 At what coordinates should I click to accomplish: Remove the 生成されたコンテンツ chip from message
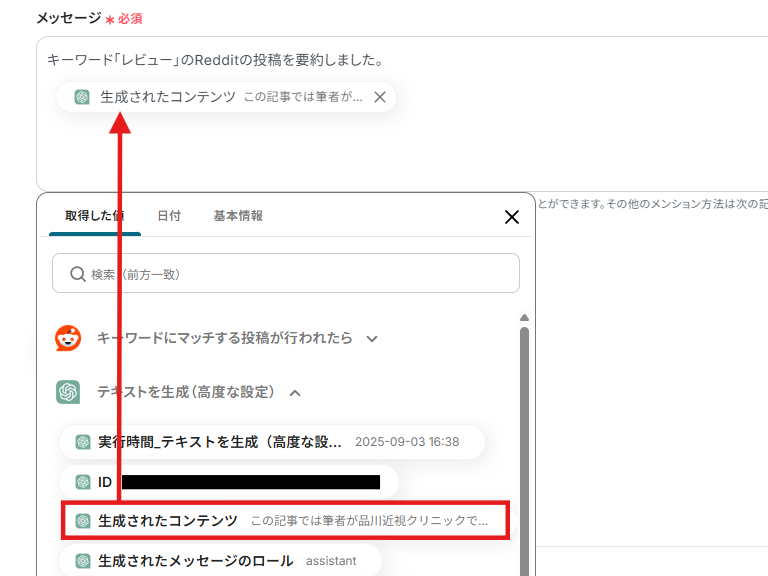click(380, 97)
